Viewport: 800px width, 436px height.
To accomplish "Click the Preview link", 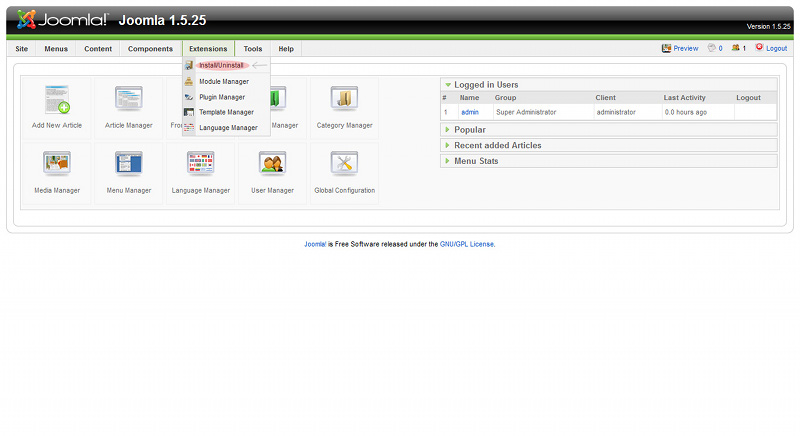I will click(686, 48).
